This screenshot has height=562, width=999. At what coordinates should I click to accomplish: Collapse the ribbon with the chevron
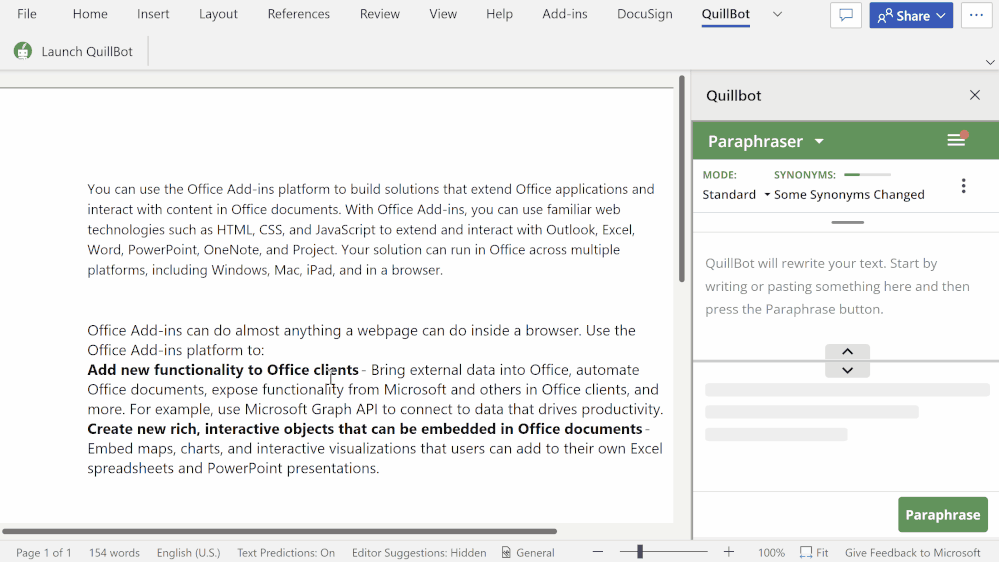(x=989, y=62)
